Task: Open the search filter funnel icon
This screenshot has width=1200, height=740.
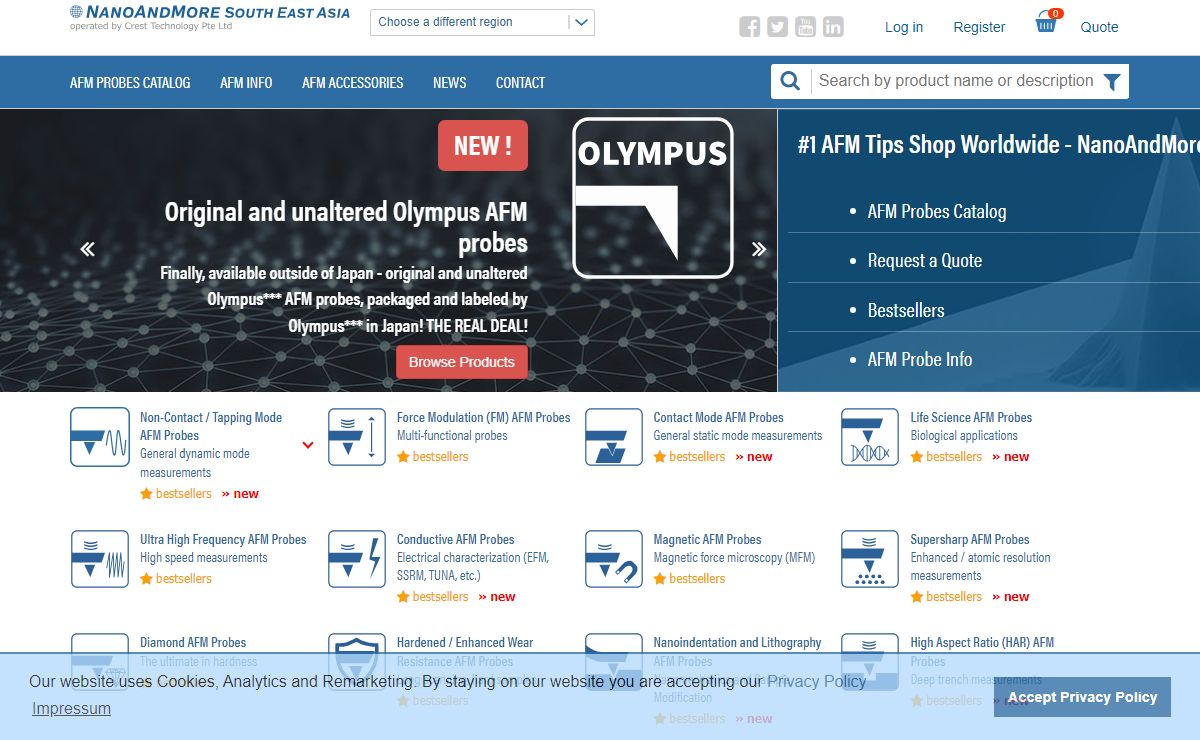Action: (x=1112, y=82)
